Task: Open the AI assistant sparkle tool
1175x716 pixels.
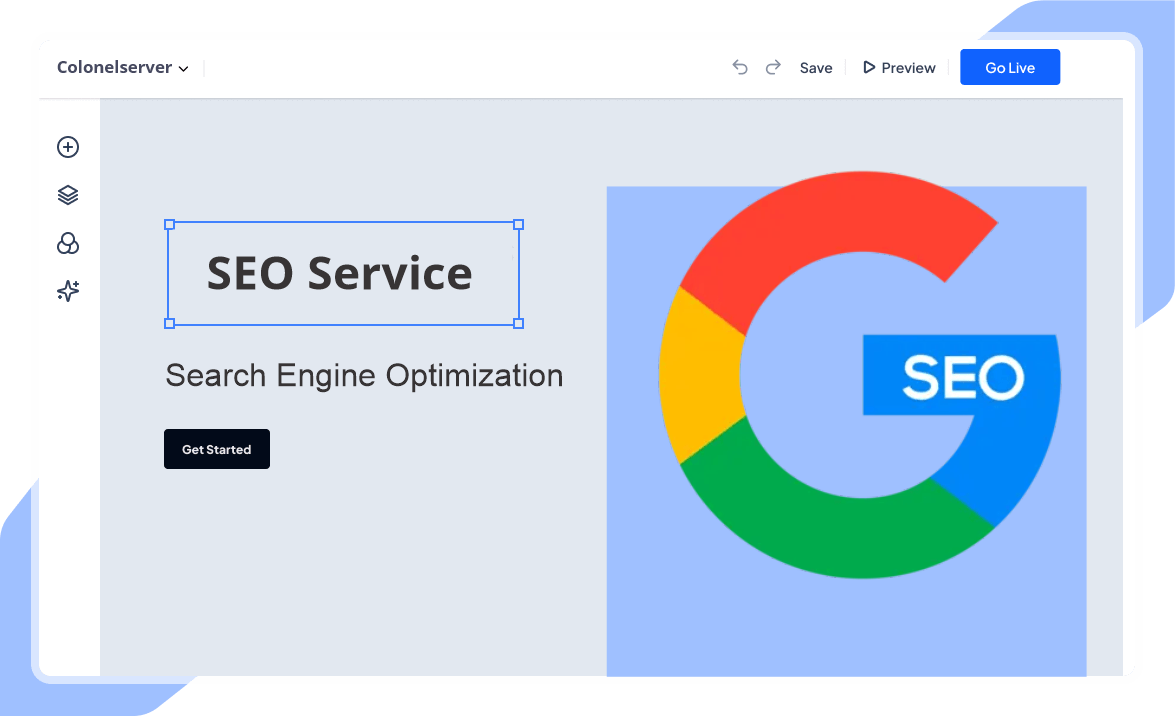Action: (67, 291)
